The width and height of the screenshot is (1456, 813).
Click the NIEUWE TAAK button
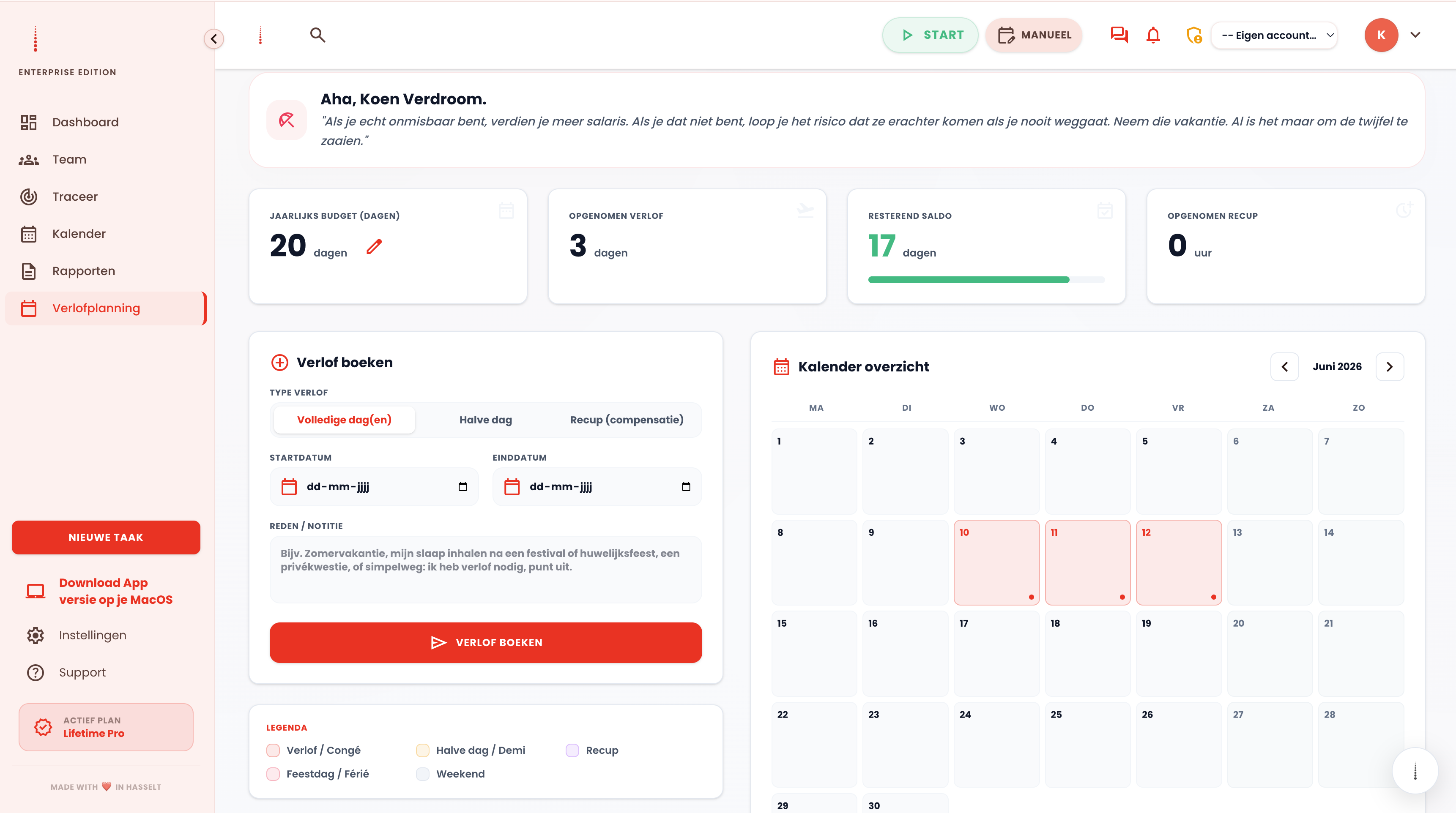point(106,537)
